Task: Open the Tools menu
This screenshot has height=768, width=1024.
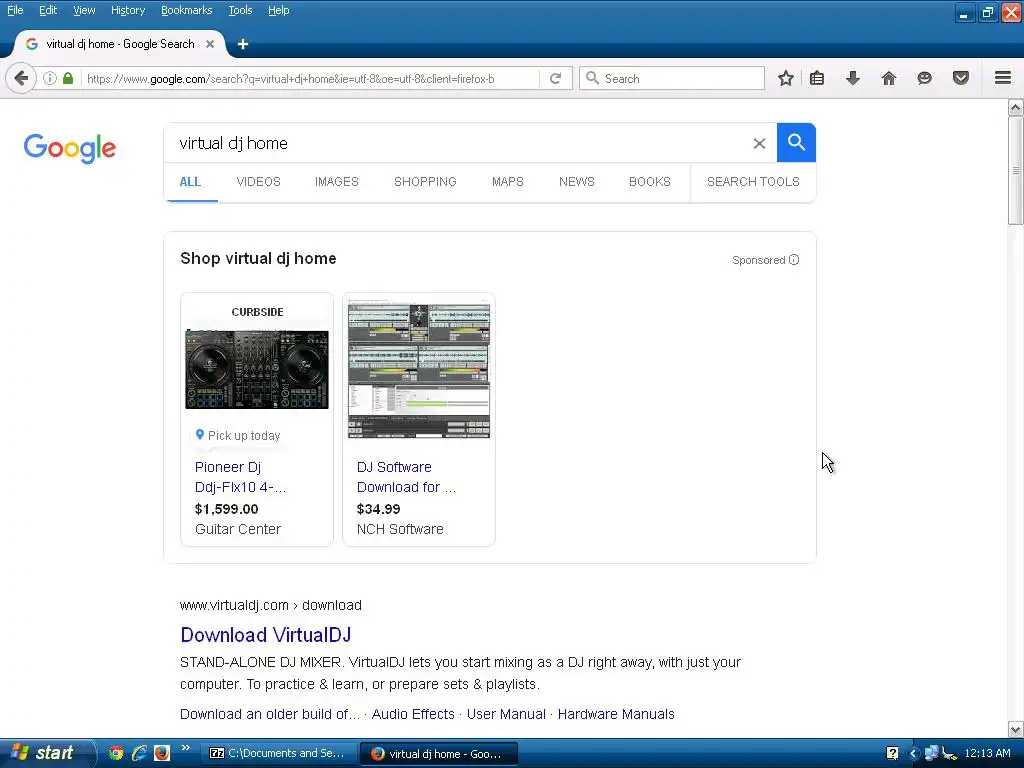Action: 240,10
